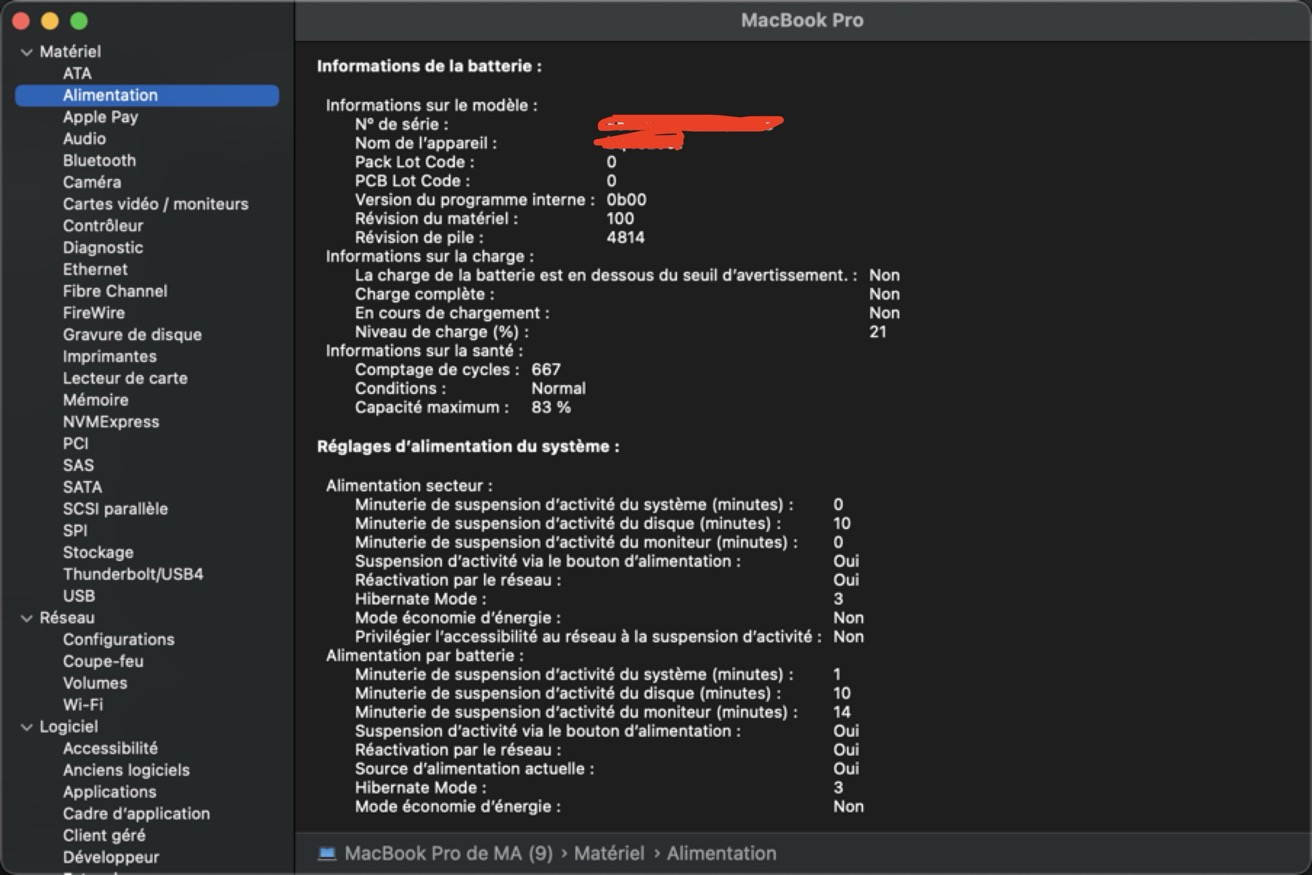Screen dimensions: 1312x875
Task: Click Alimentation in the path bar
Action: [x=721, y=853]
